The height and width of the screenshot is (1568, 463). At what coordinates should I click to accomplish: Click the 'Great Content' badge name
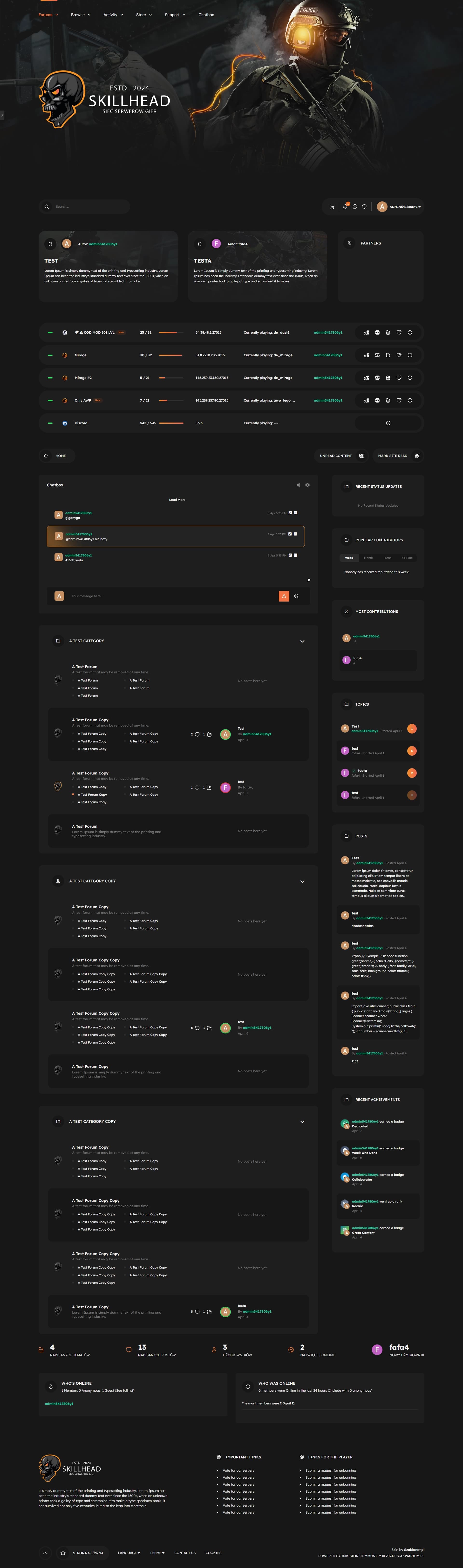[x=363, y=1233]
